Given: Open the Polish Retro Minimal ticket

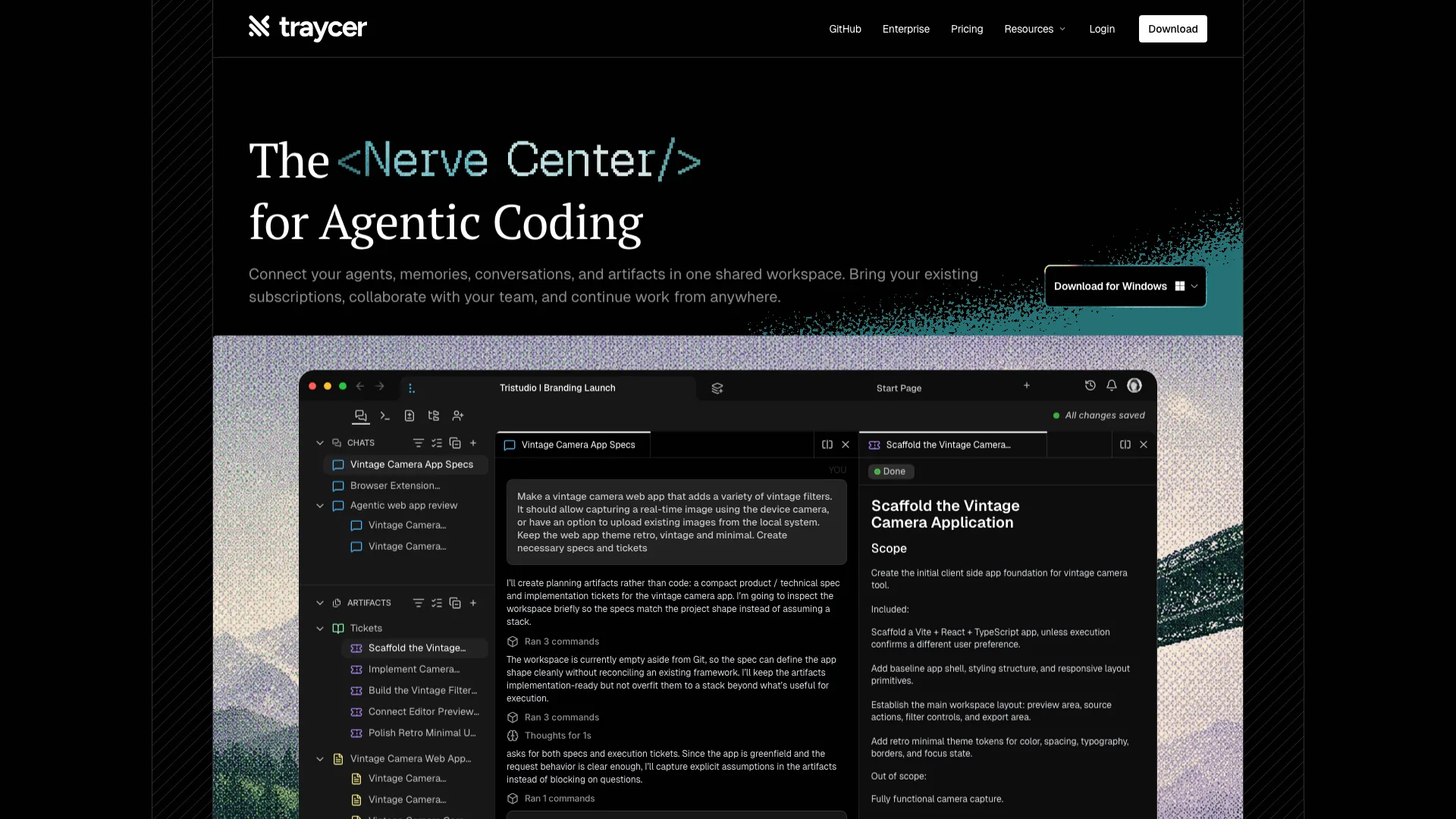Looking at the screenshot, I should [414, 733].
